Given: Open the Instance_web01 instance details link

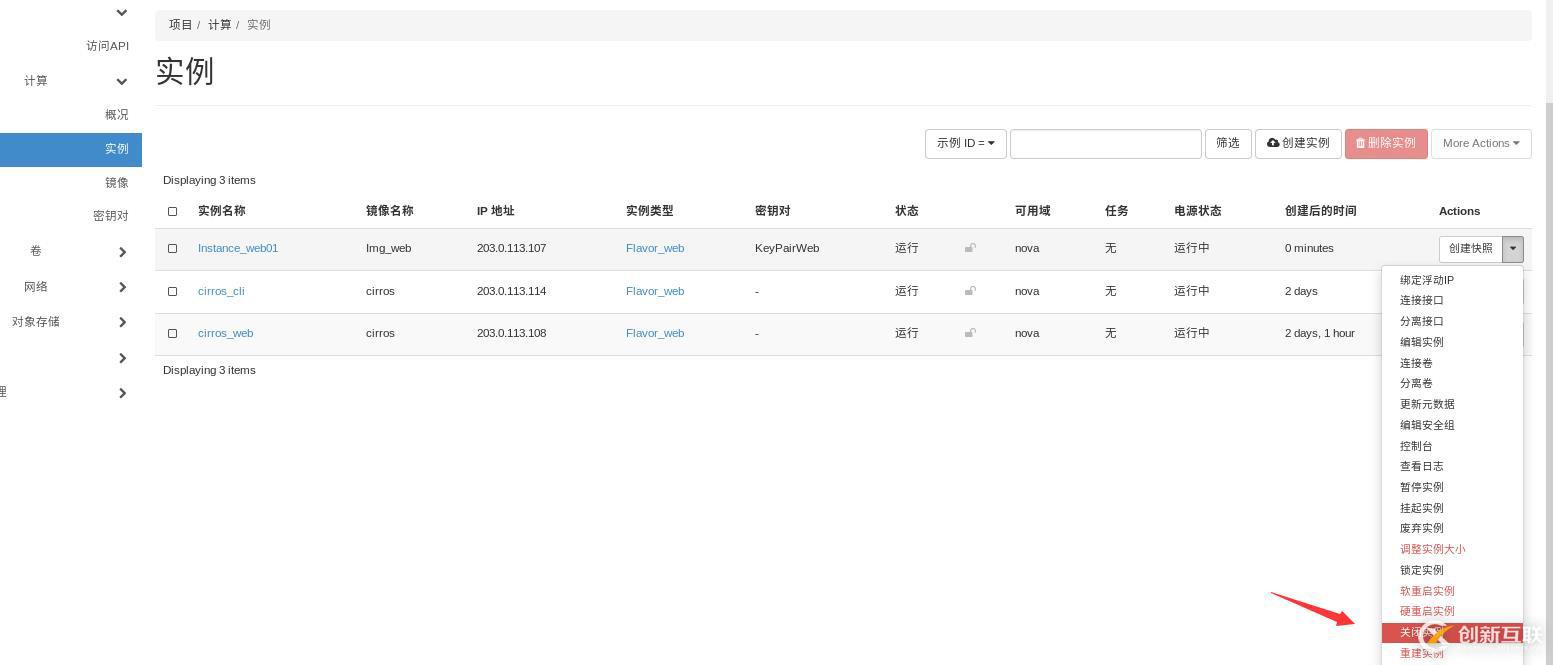Looking at the screenshot, I should click(238, 248).
